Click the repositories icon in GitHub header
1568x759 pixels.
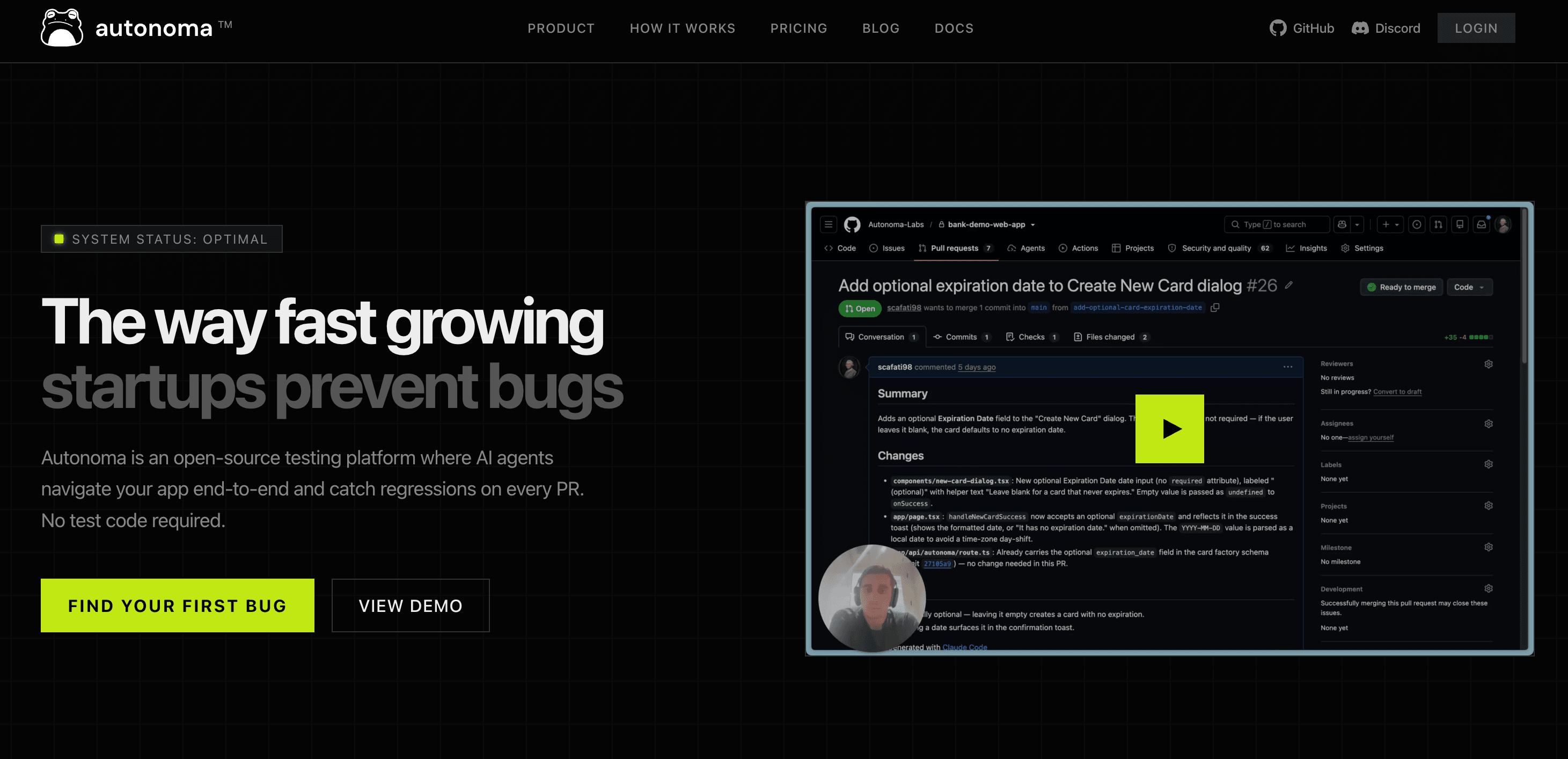point(1460,224)
